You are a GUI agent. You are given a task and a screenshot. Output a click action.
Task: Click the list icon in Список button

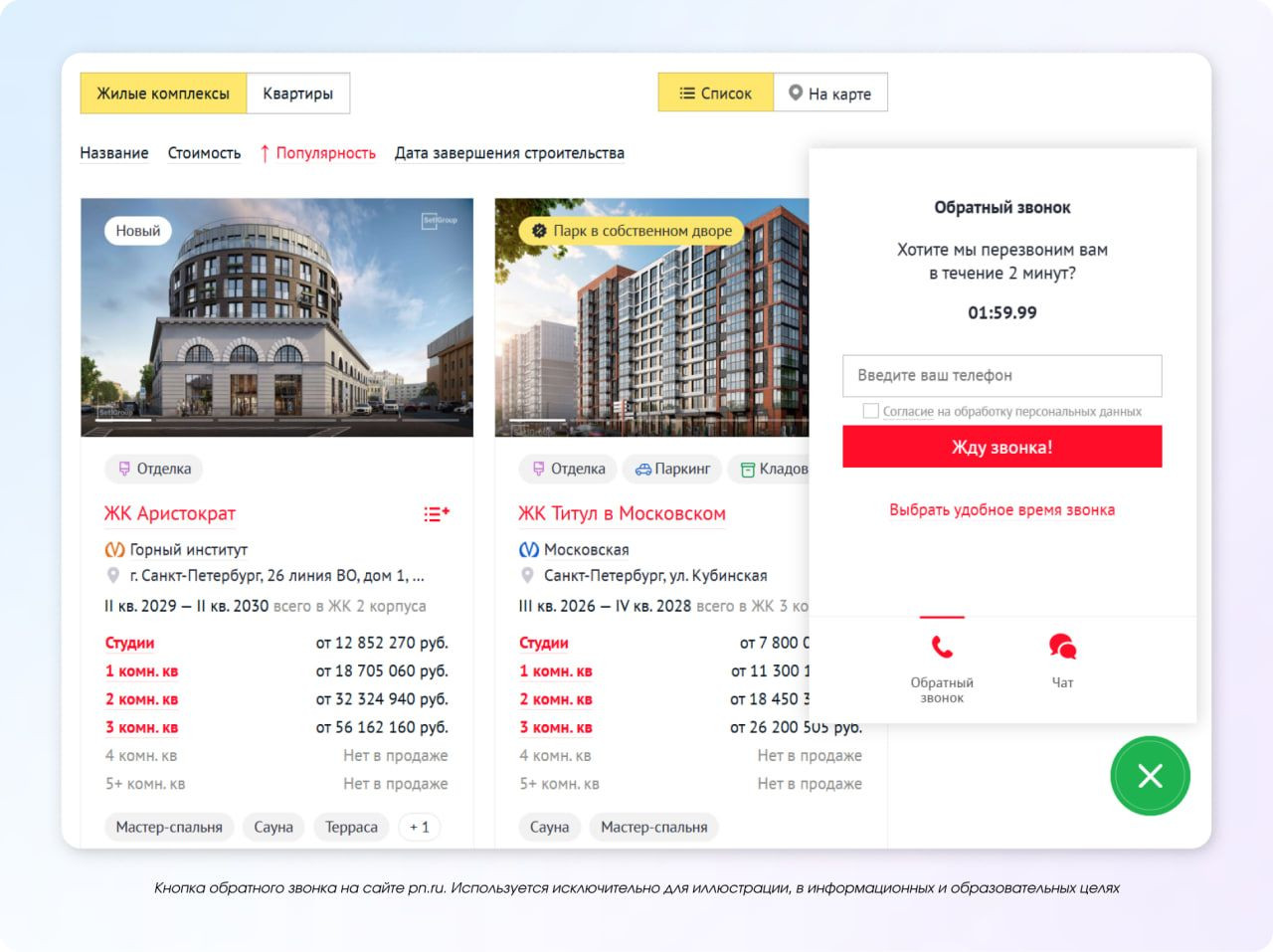(687, 94)
